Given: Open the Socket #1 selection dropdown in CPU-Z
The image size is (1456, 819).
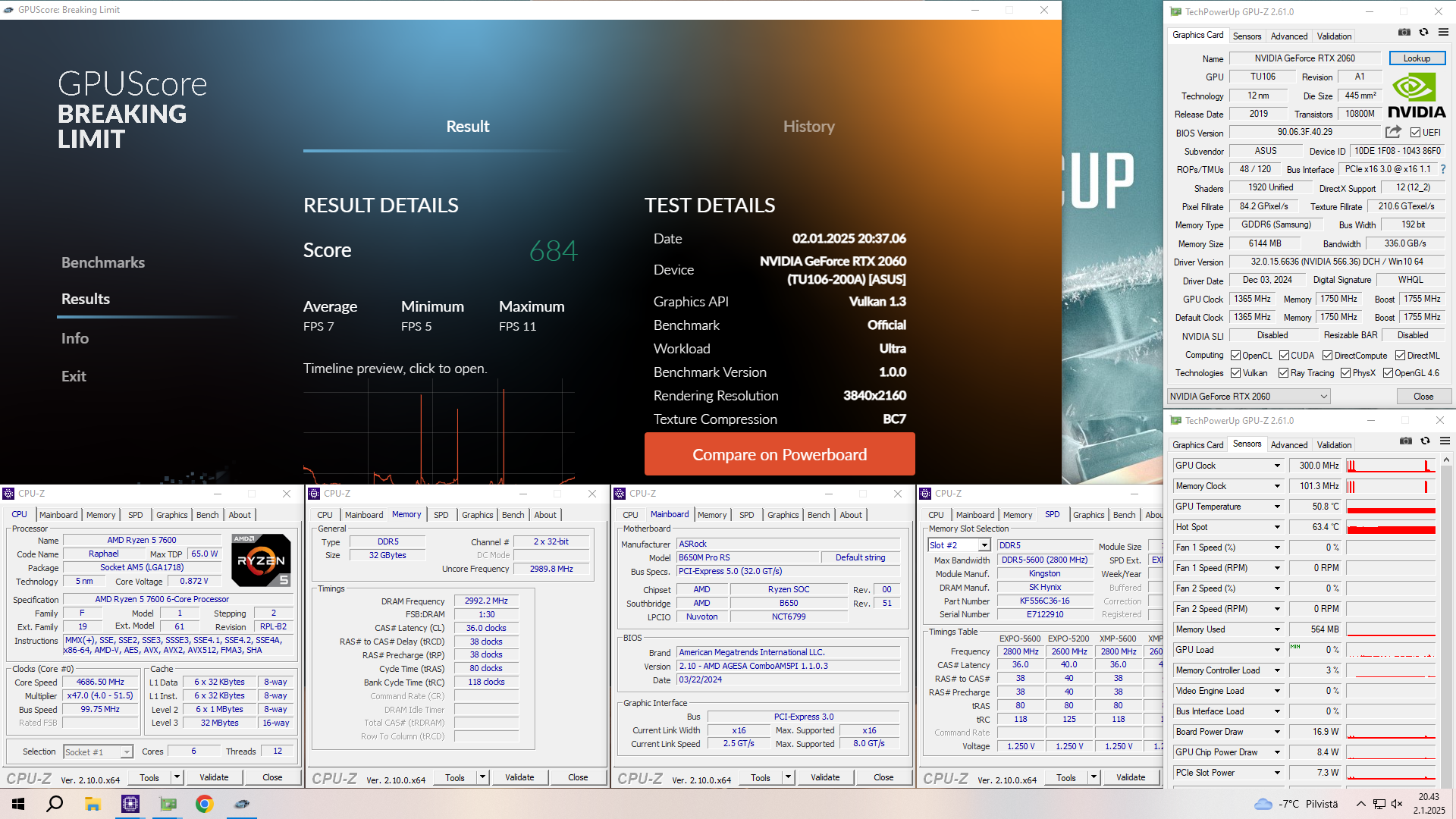Looking at the screenshot, I should click(x=98, y=752).
